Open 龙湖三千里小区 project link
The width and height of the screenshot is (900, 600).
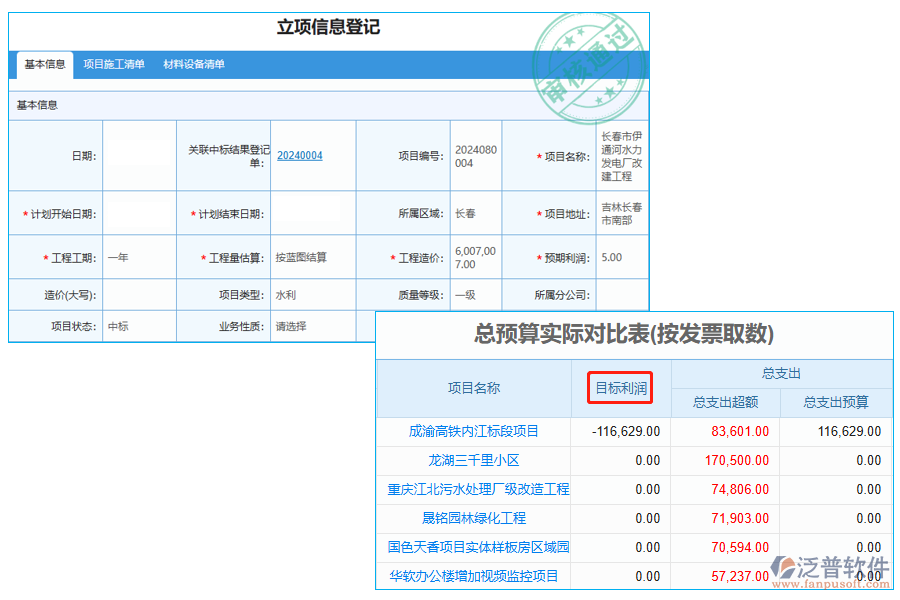[x=473, y=461]
